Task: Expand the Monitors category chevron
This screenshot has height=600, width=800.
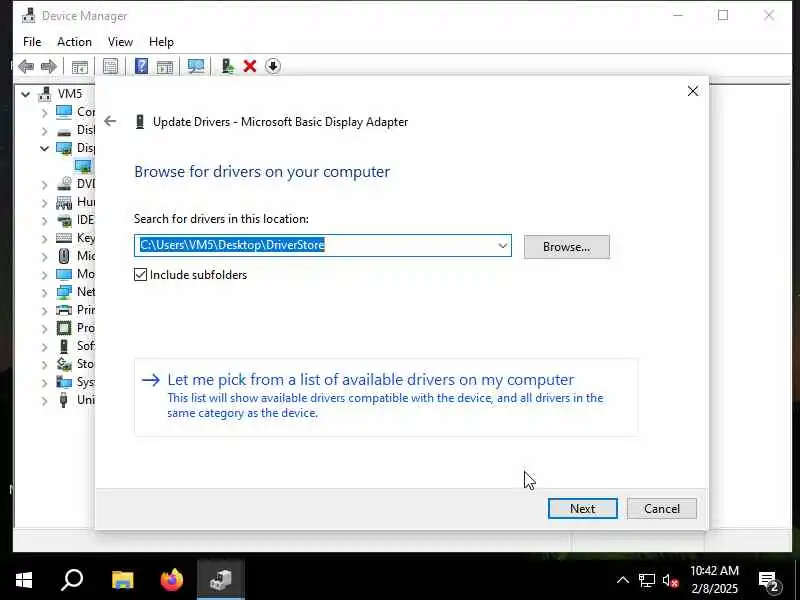Action: click(x=44, y=274)
